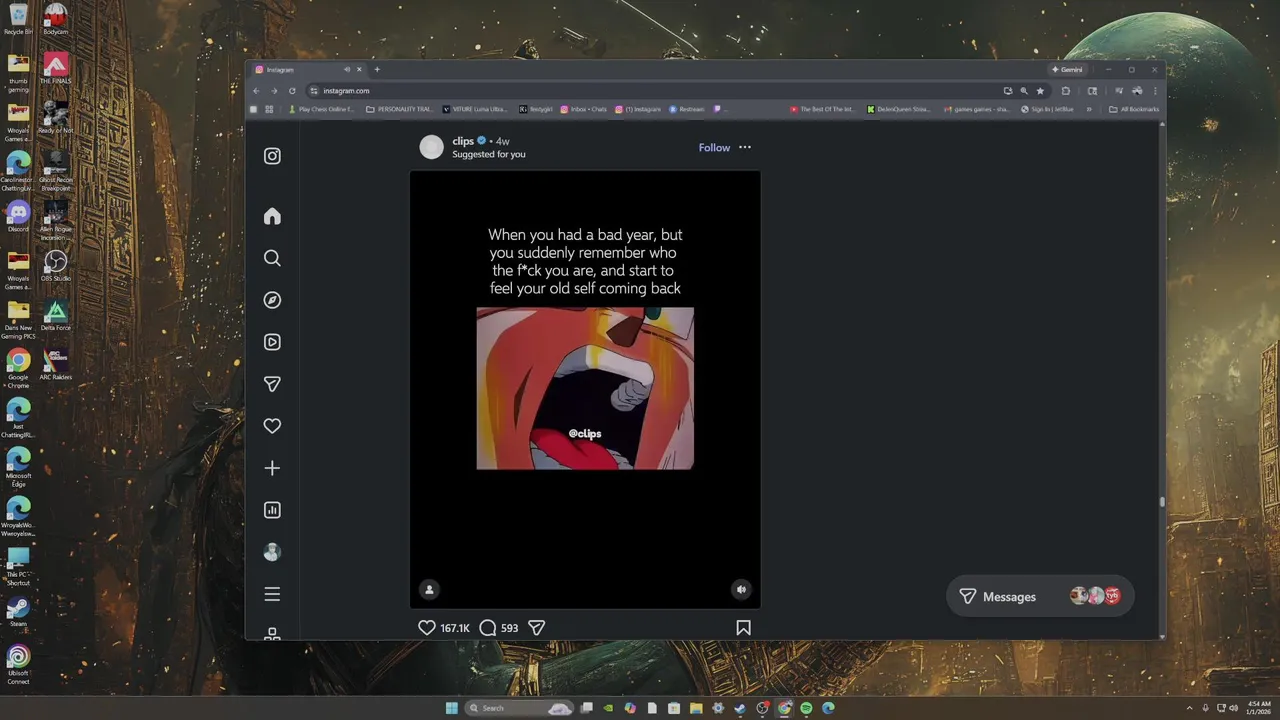Select the Discord desktop shortcut

coord(18,217)
